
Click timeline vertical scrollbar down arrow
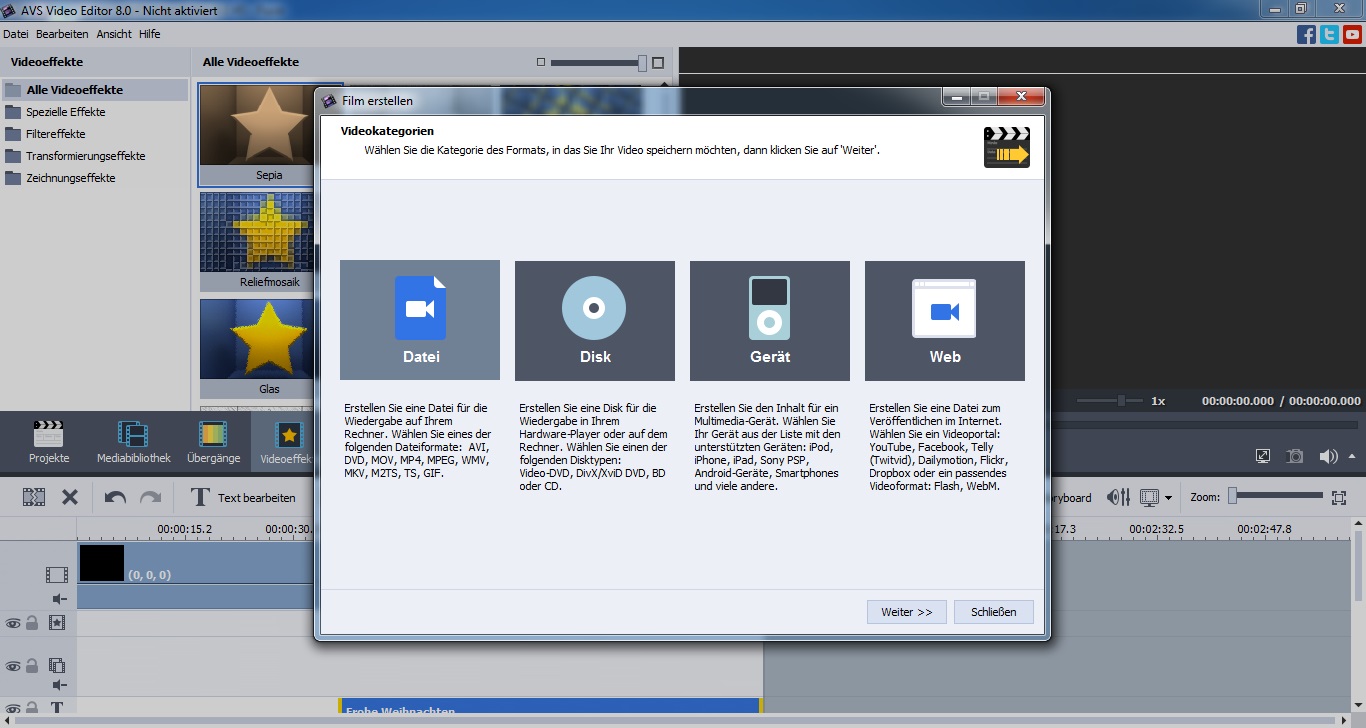pyautogui.click(x=1358, y=706)
